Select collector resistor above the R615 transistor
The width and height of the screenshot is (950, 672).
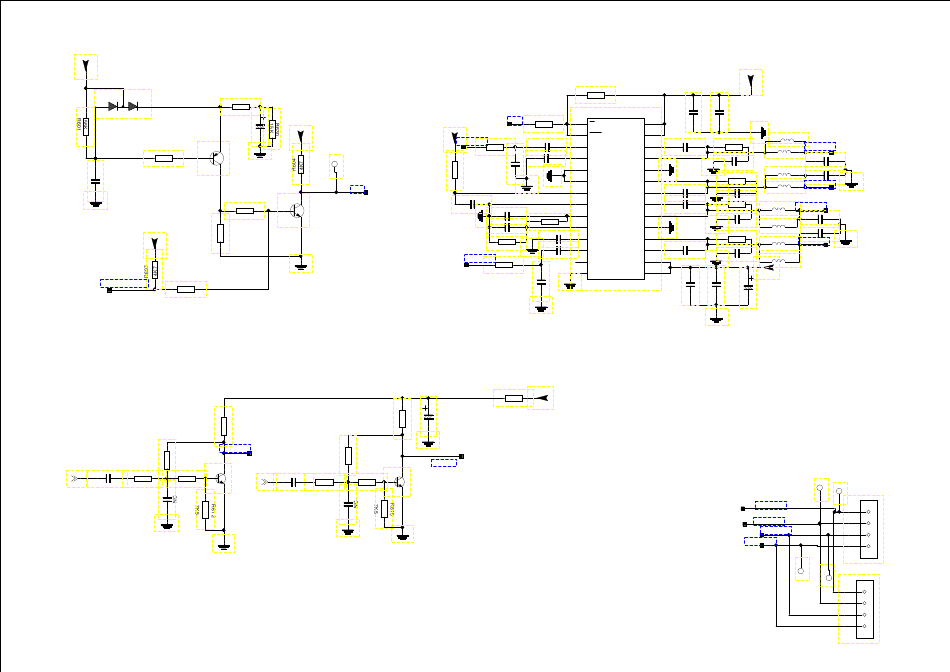coord(402,418)
